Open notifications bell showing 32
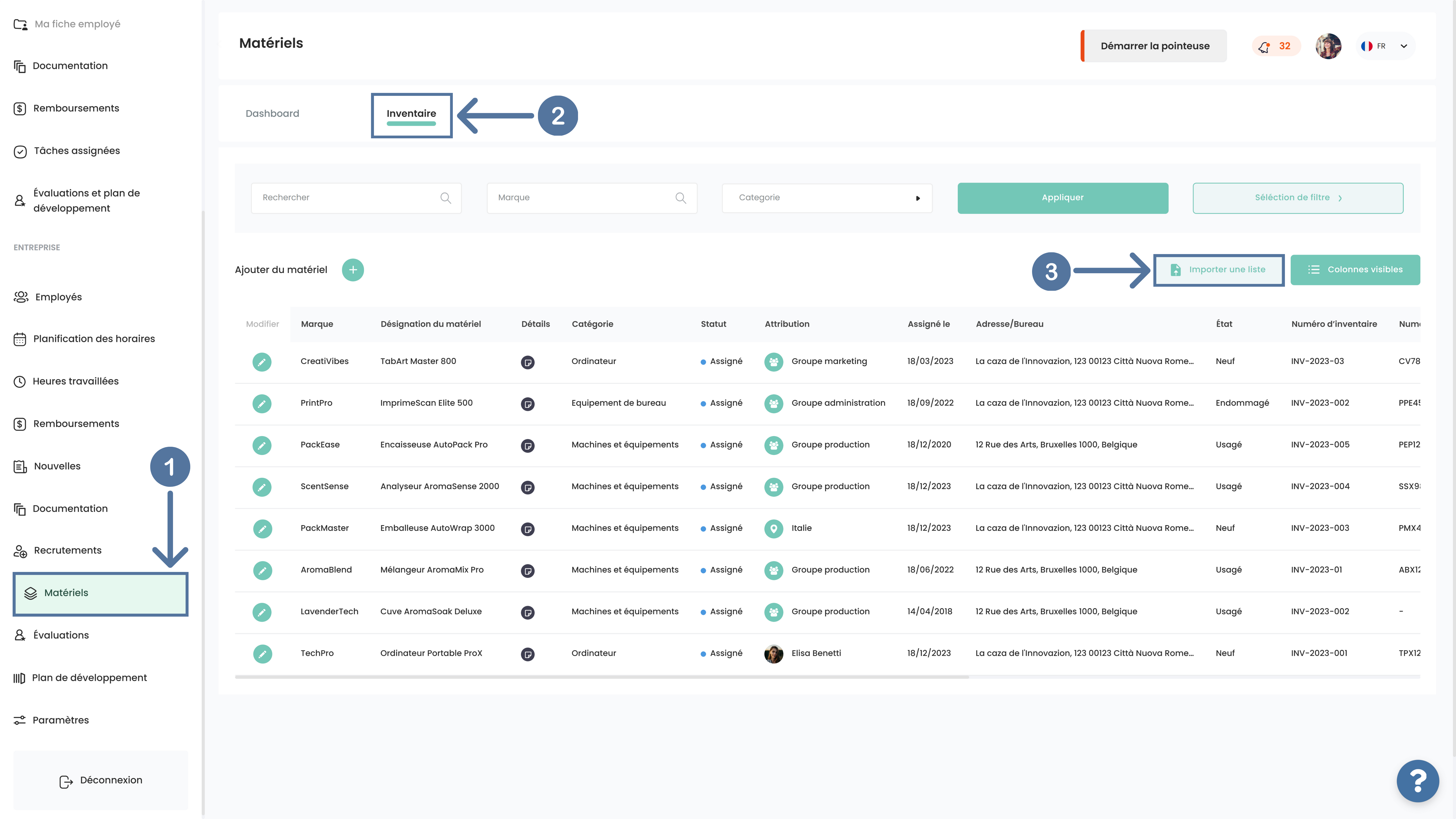This screenshot has height=819, width=1456. click(1276, 46)
